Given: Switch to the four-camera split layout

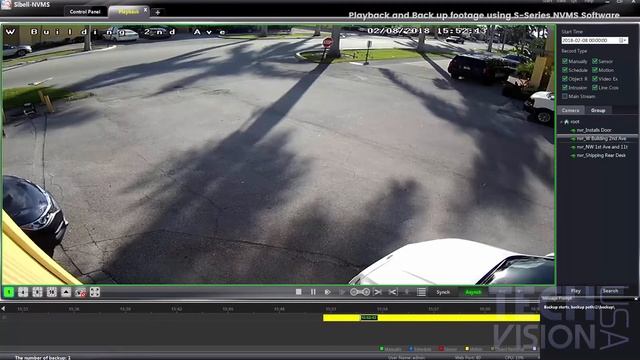Looking at the screenshot, I should (23, 292).
